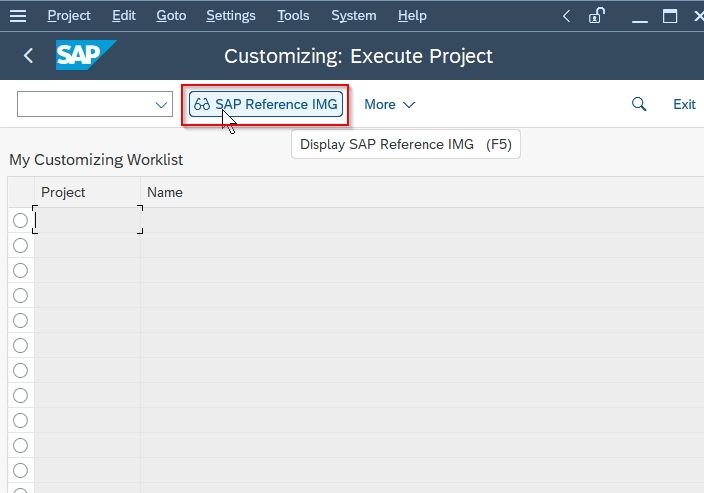
Task: Select the second worklist row radio button
Action: tap(20, 246)
